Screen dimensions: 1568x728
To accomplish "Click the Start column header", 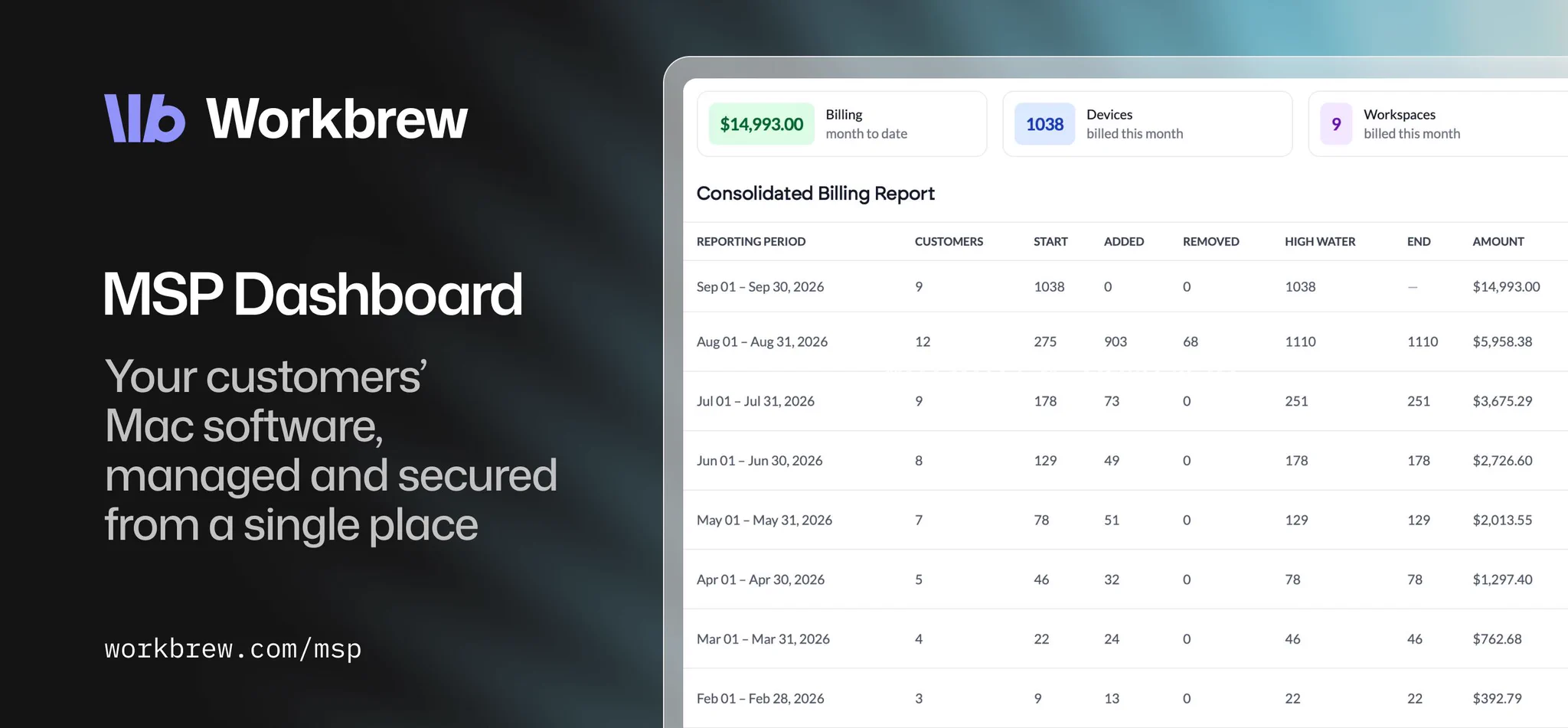I will (1050, 241).
